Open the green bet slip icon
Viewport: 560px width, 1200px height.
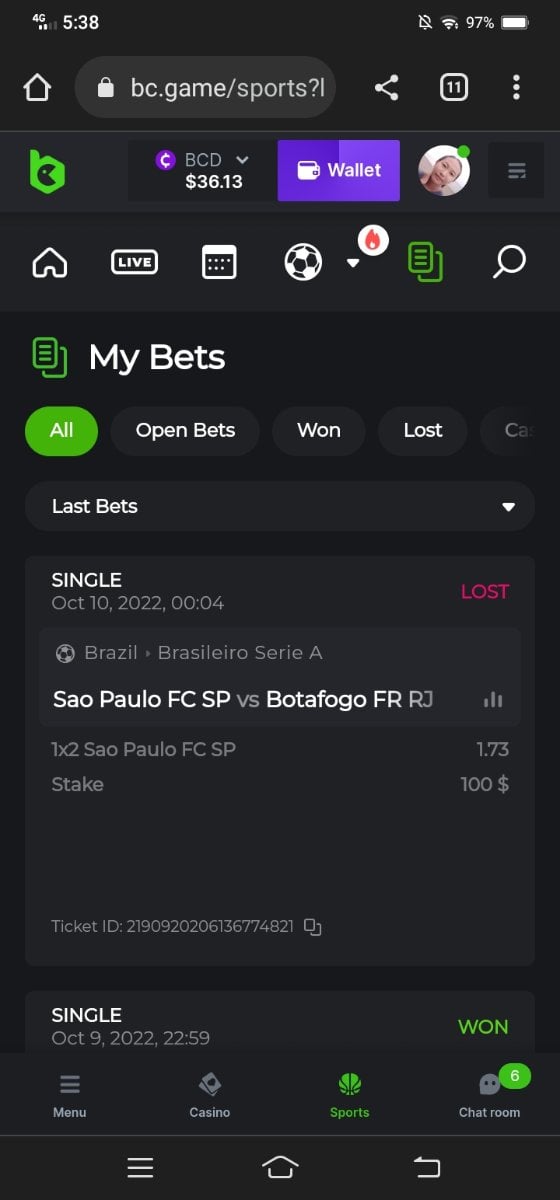425,263
